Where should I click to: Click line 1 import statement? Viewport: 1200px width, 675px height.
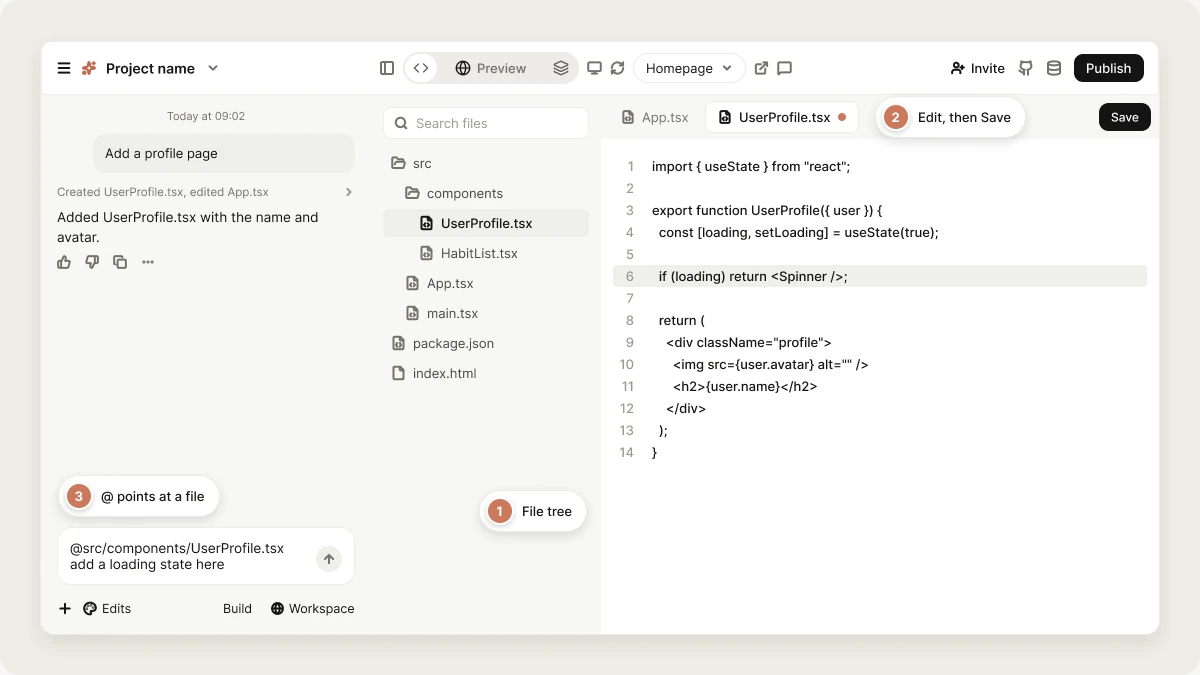751,166
